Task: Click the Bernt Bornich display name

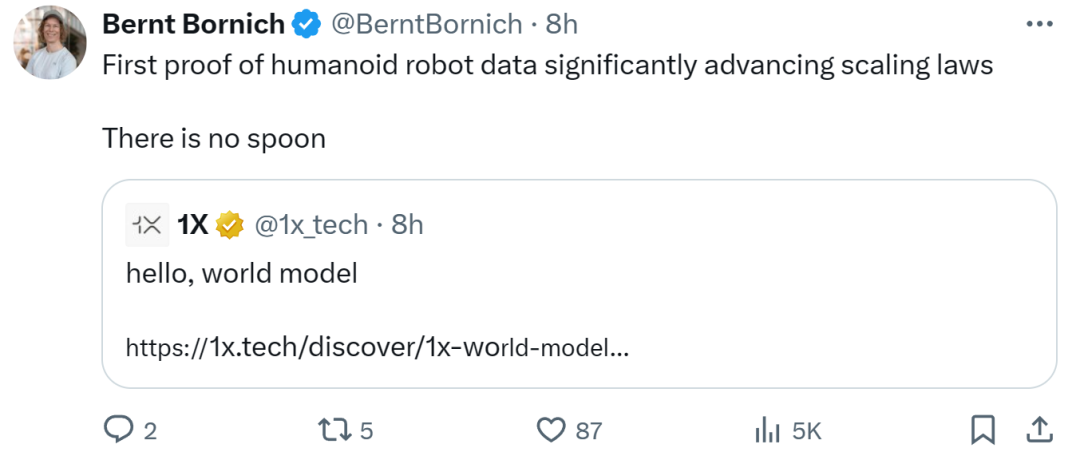Action: point(194,25)
